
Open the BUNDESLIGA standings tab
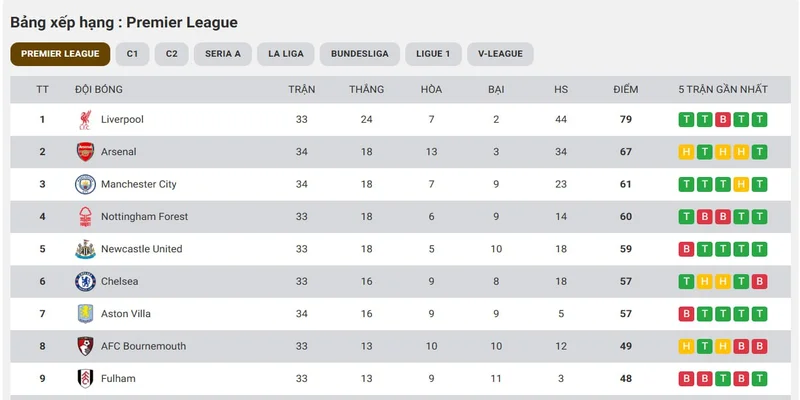360,54
